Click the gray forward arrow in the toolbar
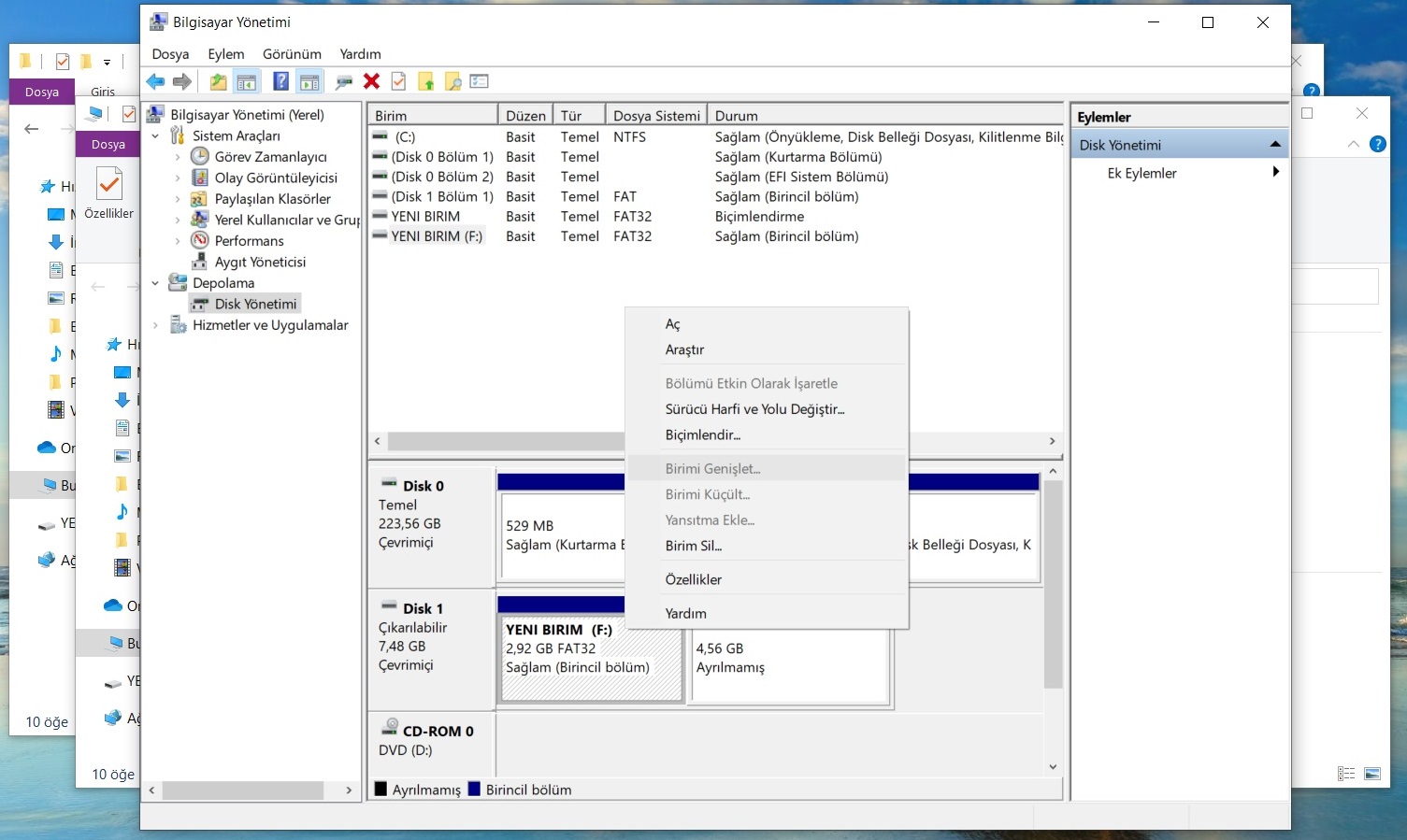Image resolution: width=1407 pixels, height=840 pixels. click(x=182, y=82)
